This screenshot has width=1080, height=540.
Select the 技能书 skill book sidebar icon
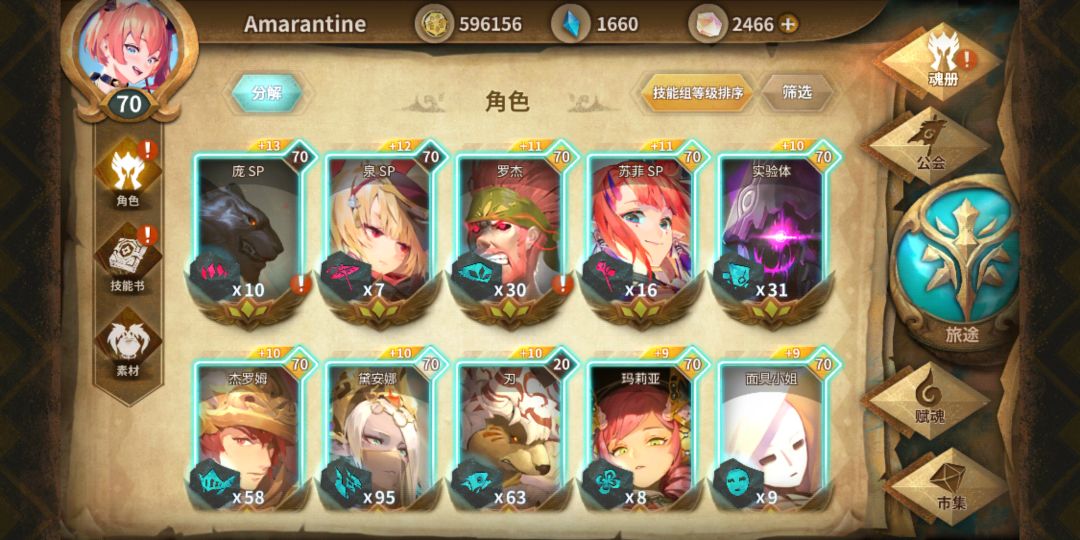(x=127, y=258)
